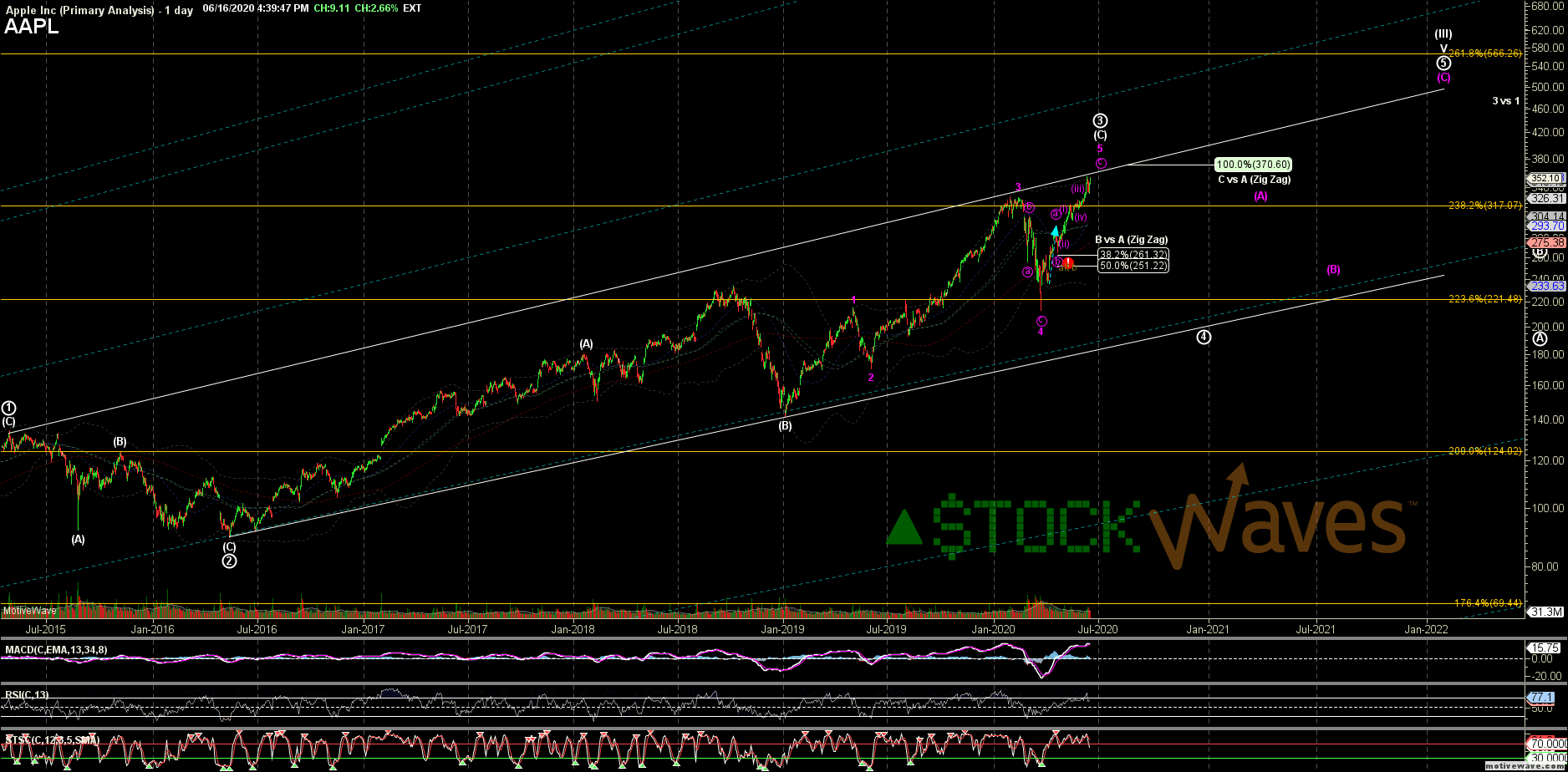The image size is (1568, 772).
Task: Click the (III) wave degree label
Action: (1443, 34)
